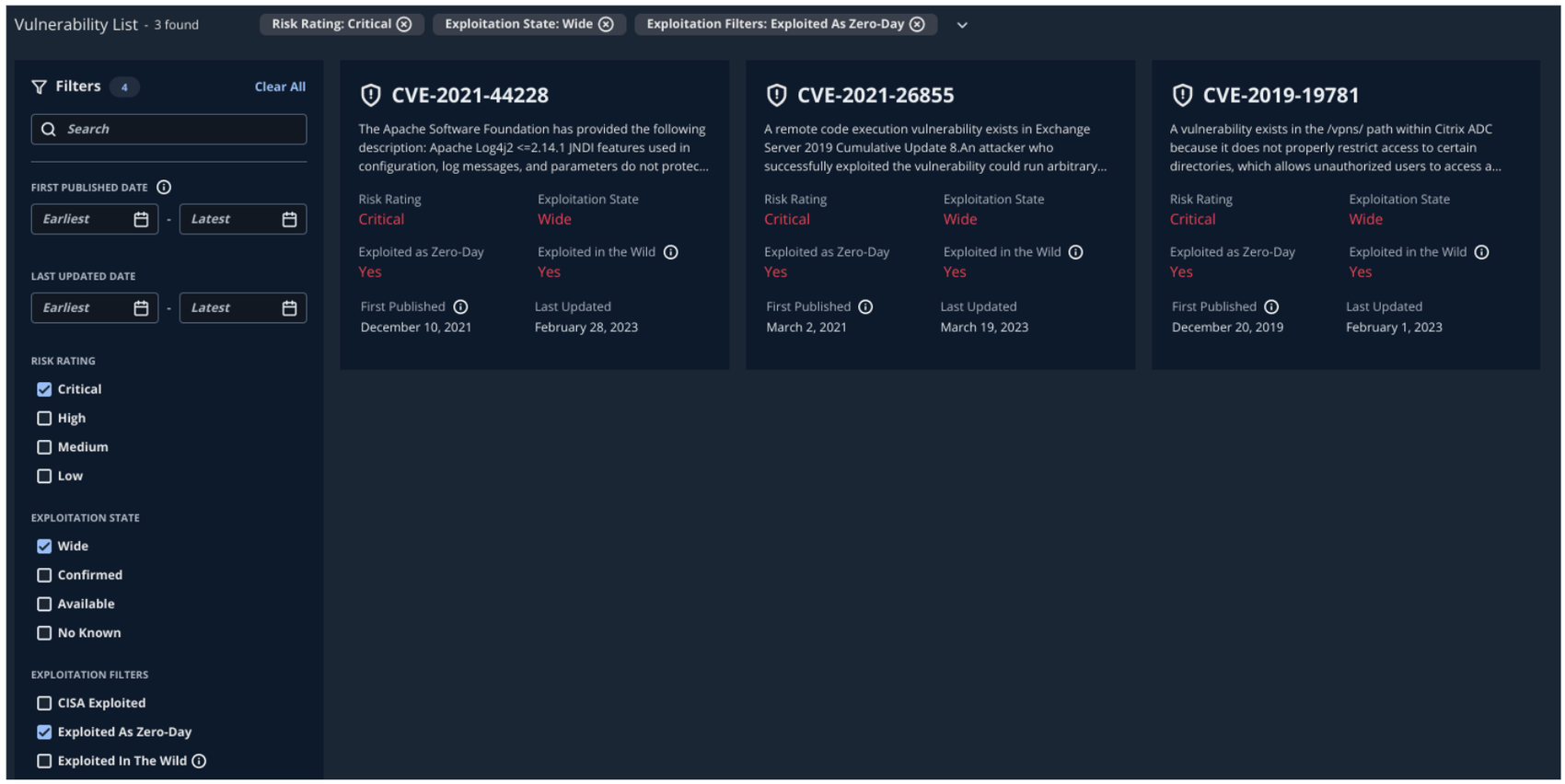Screen dimensions: 1565x784
Task: Click the Vulnerability List heading
Action: (x=76, y=25)
